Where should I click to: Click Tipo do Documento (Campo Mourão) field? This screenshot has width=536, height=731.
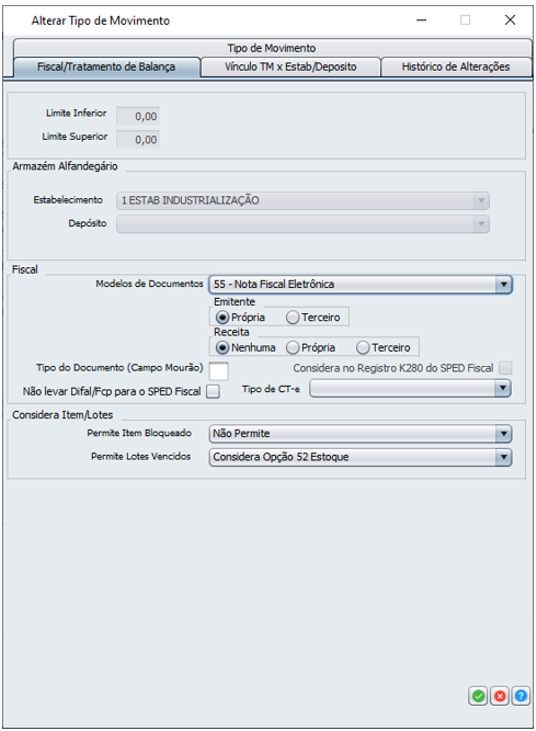tap(219, 371)
